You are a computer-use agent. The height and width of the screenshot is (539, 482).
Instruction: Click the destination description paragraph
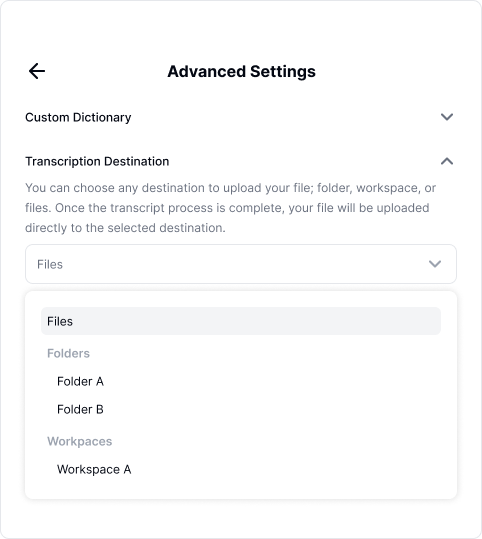[x=230, y=208]
